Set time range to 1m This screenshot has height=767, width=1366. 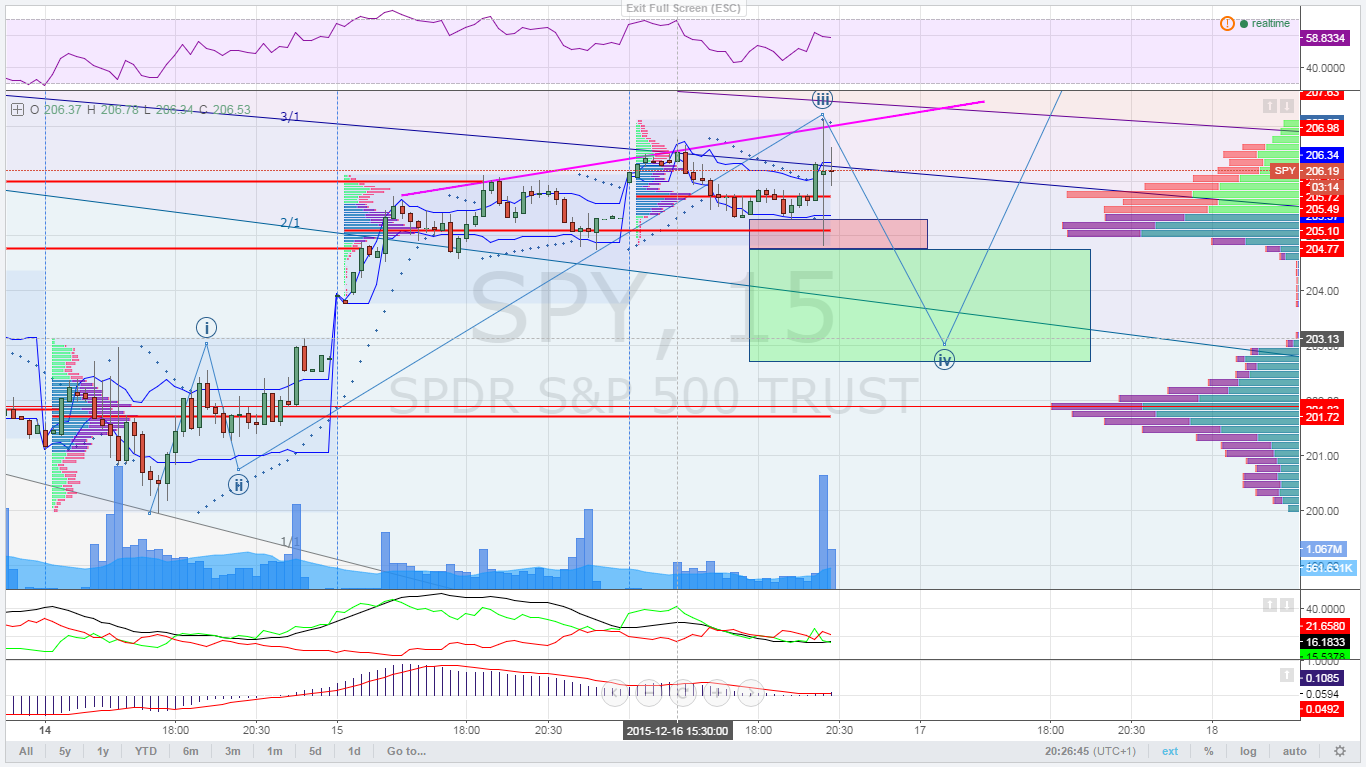tap(274, 751)
